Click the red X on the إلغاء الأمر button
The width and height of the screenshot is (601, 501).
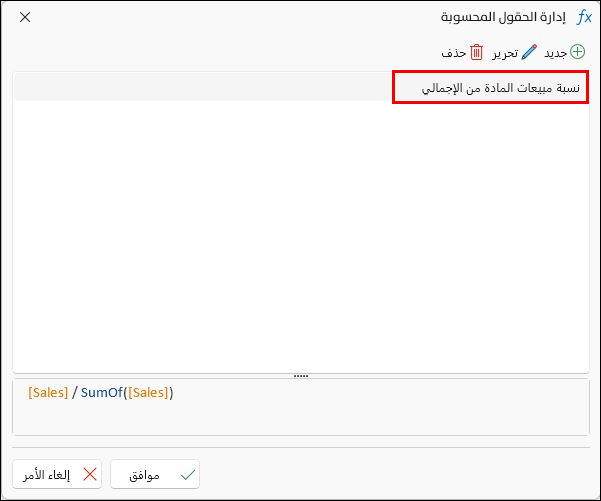(x=90, y=475)
